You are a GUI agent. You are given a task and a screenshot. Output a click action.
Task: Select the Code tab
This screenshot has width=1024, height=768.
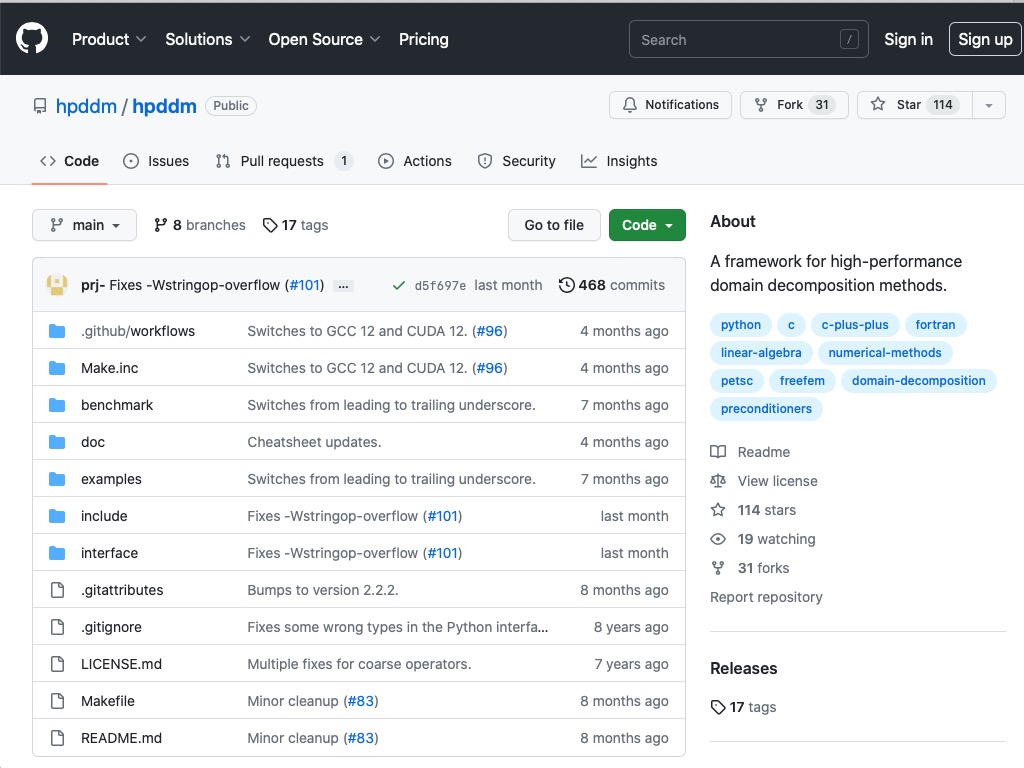pos(69,161)
